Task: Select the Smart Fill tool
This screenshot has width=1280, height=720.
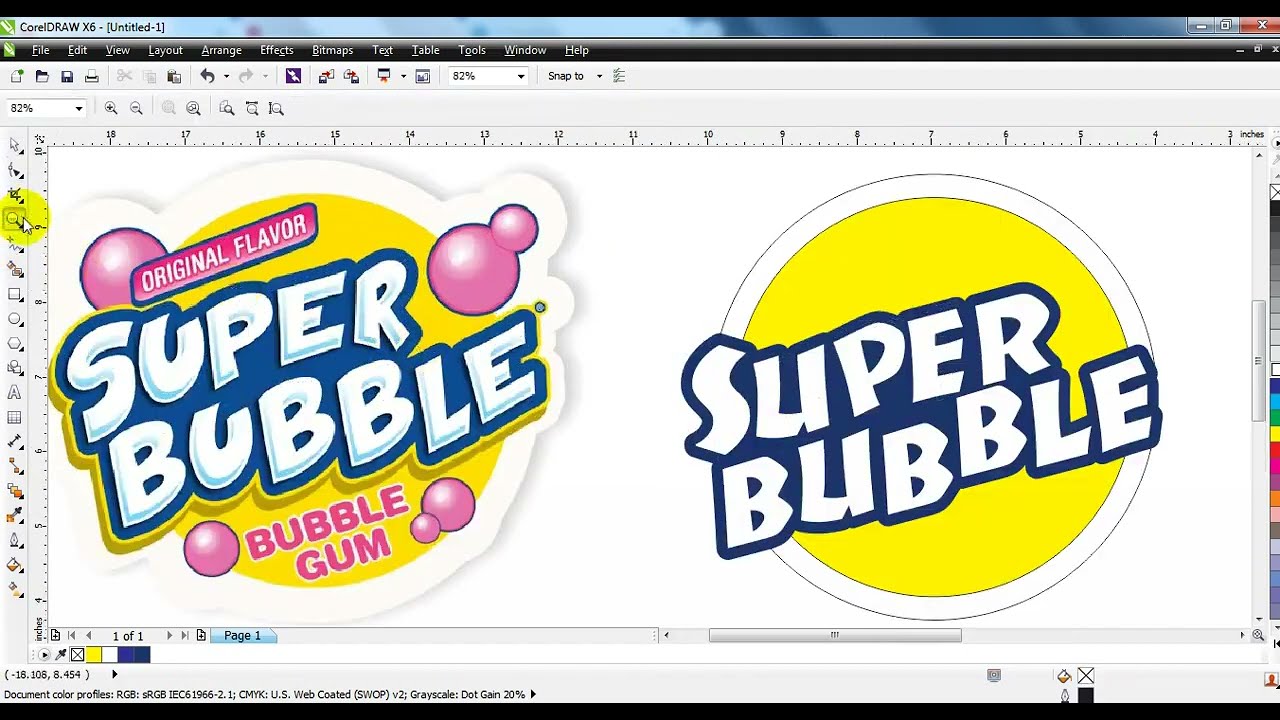Action: coord(15,269)
